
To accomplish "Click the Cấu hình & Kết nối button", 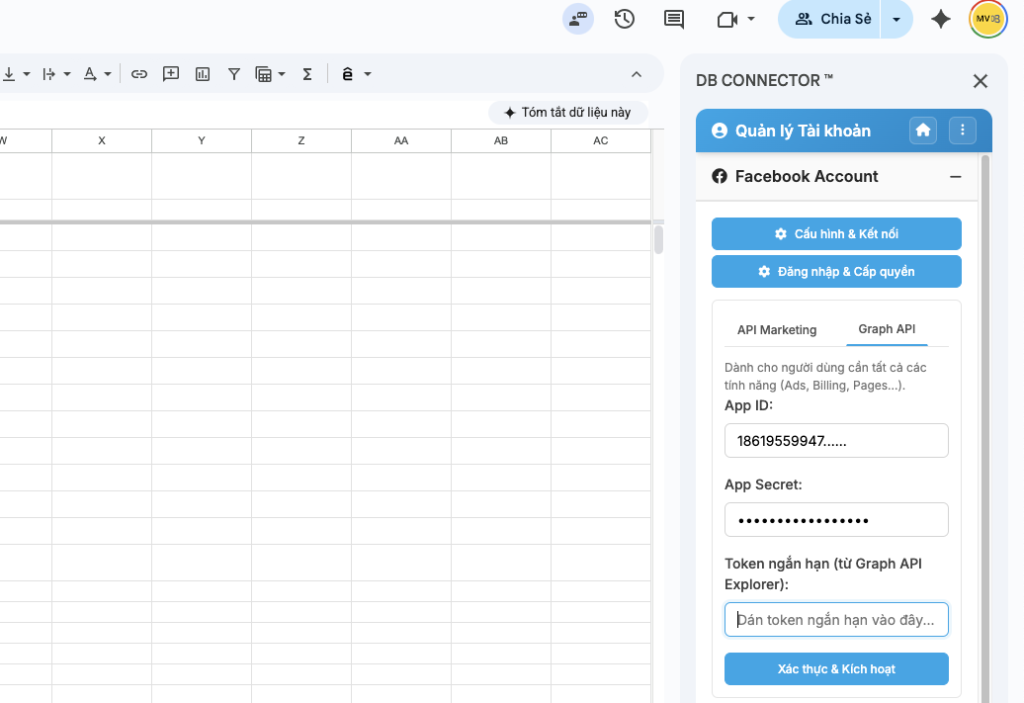I will point(836,234).
